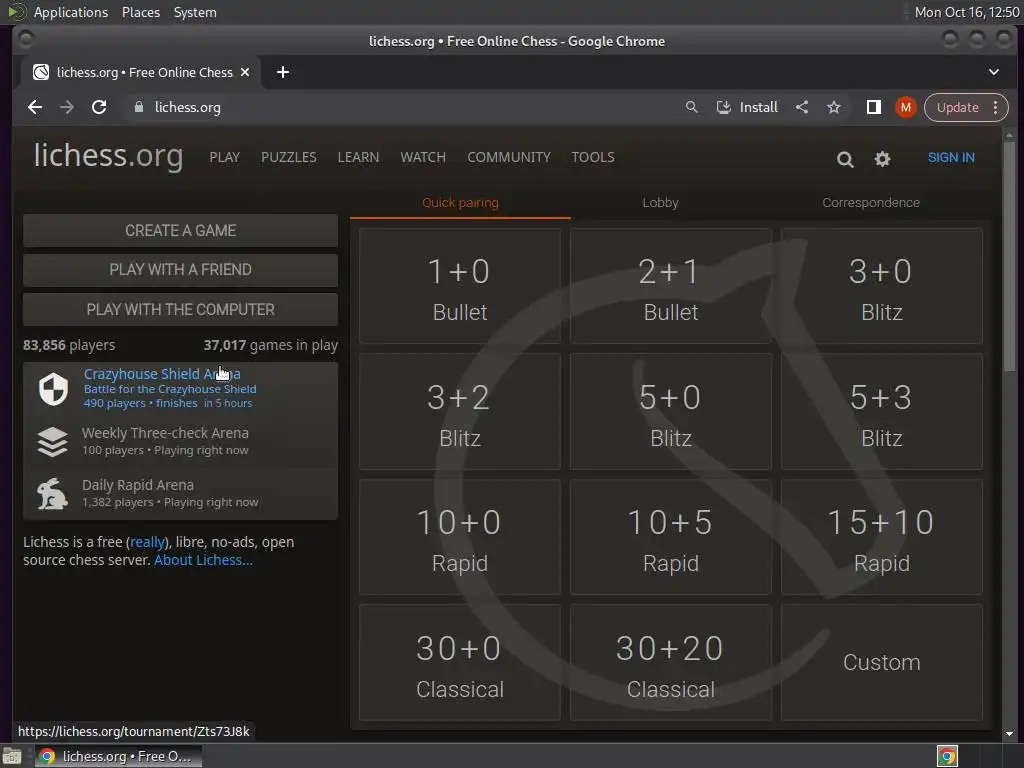Start a 10+5 Rapid game
Image resolution: width=1024 pixels, height=768 pixels.
pyautogui.click(x=671, y=537)
